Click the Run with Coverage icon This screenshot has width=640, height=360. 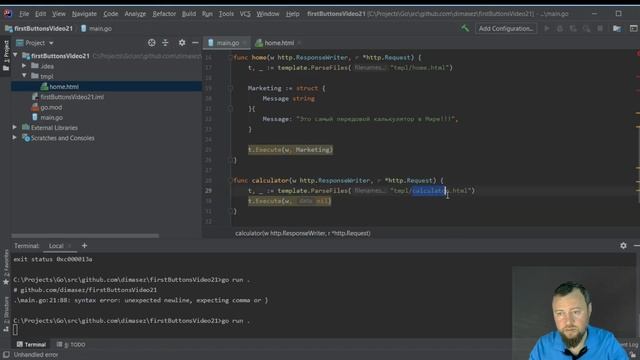tap(573, 29)
